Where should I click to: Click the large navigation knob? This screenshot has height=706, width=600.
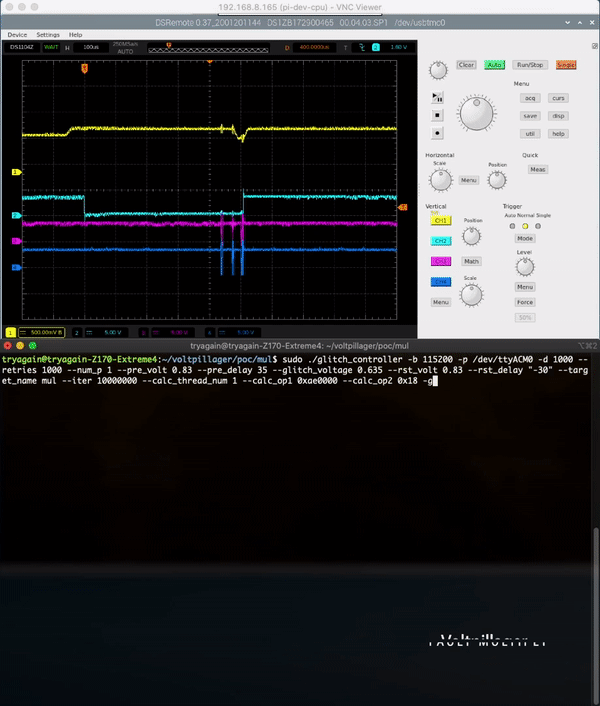(x=477, y=113)
